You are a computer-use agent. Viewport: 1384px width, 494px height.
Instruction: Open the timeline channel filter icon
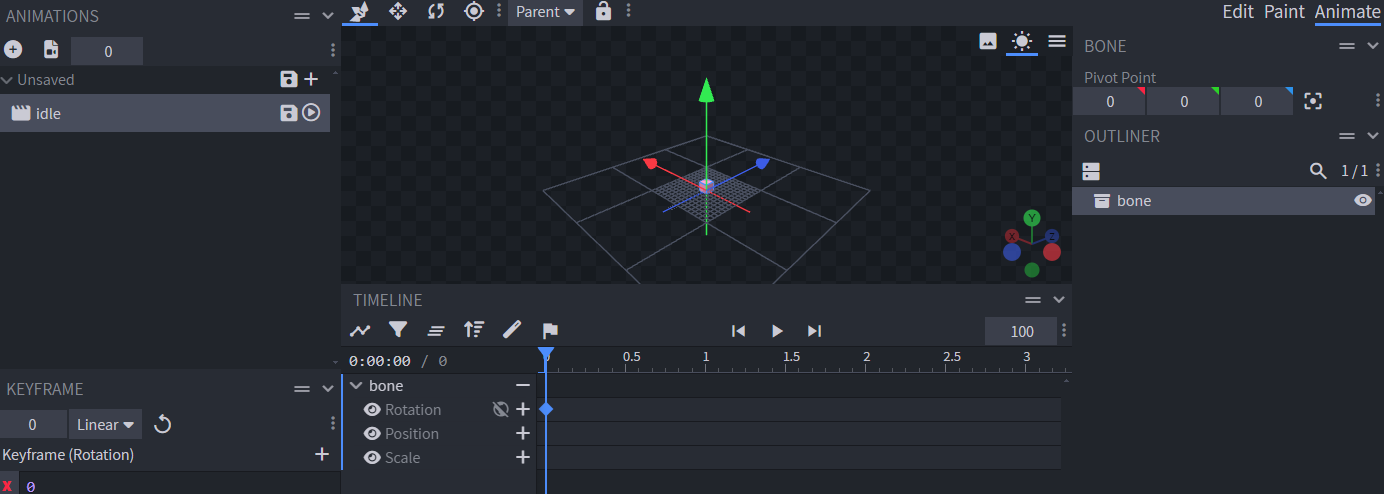point(398,330)
